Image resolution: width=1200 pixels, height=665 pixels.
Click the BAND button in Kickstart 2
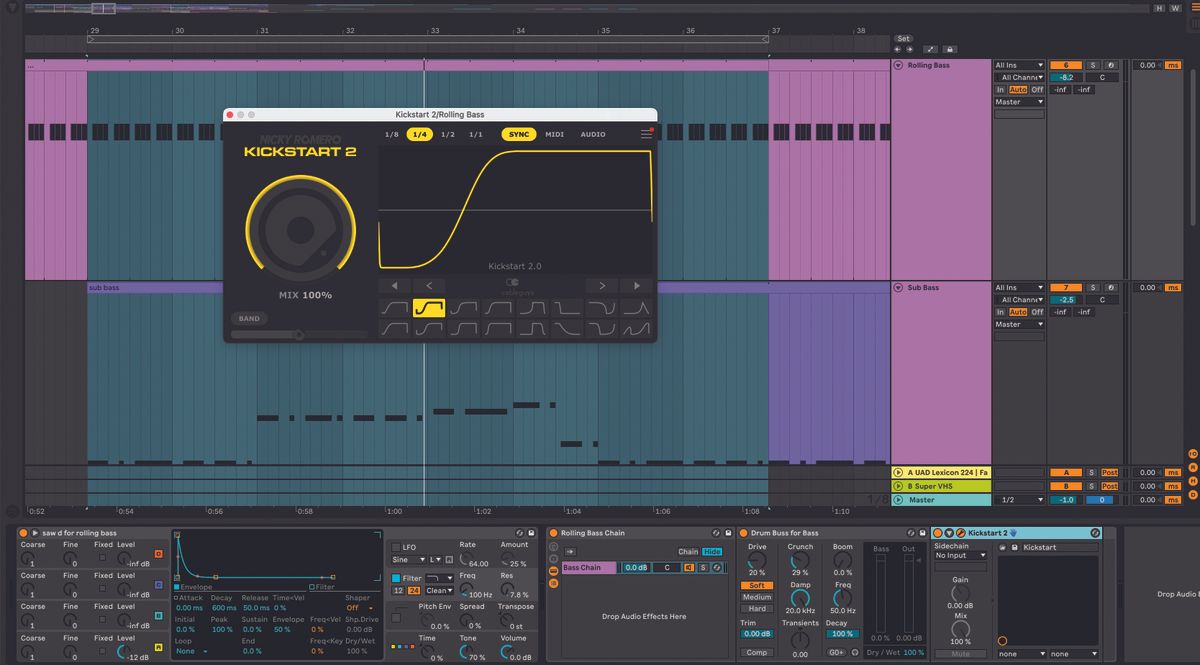coord(249,318)
